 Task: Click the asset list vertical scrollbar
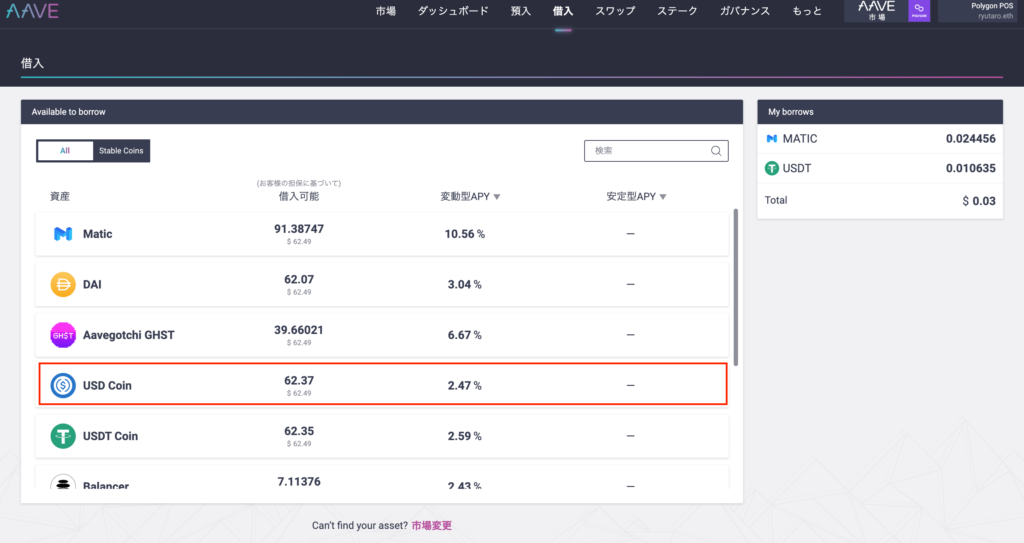[x=735, y=288]
